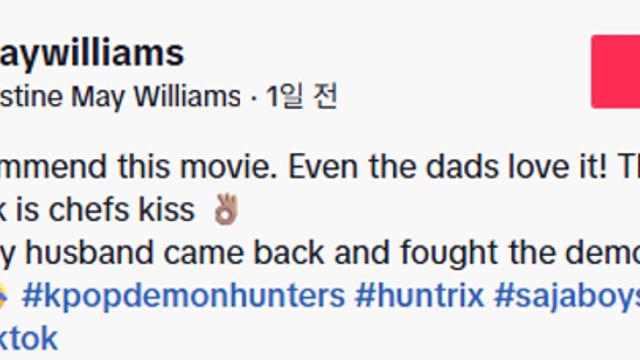Open the #huntrix hashtag link
This screenshot has height=360, width=640.
420,296
